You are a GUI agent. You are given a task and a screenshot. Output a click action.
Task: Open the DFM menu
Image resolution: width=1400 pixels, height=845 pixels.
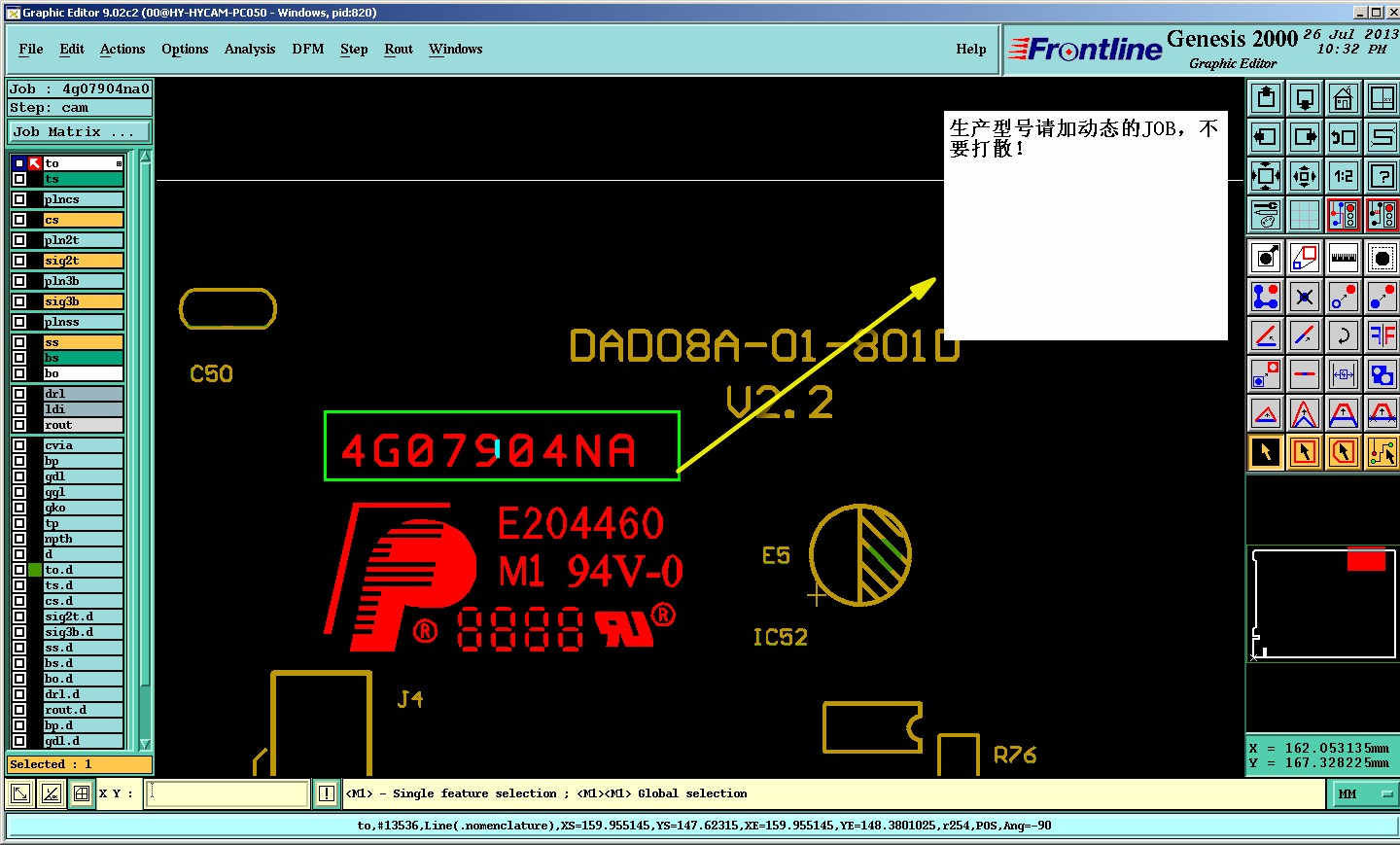tap(308, 49)
